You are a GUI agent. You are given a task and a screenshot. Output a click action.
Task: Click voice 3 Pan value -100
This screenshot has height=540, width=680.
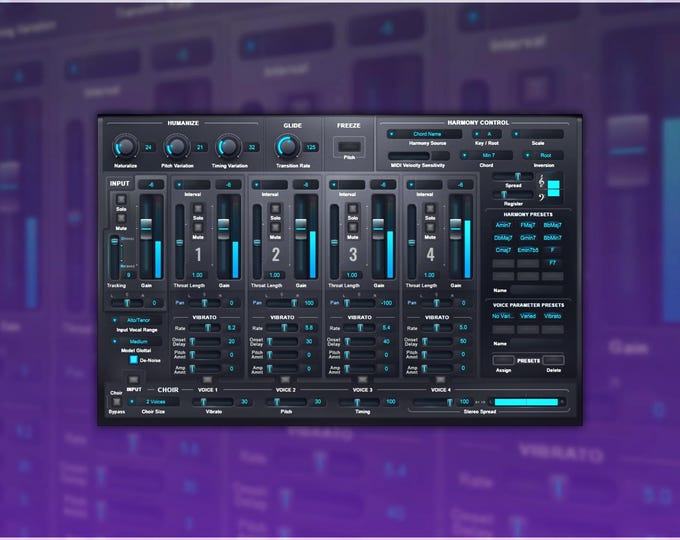coord(386,303)
